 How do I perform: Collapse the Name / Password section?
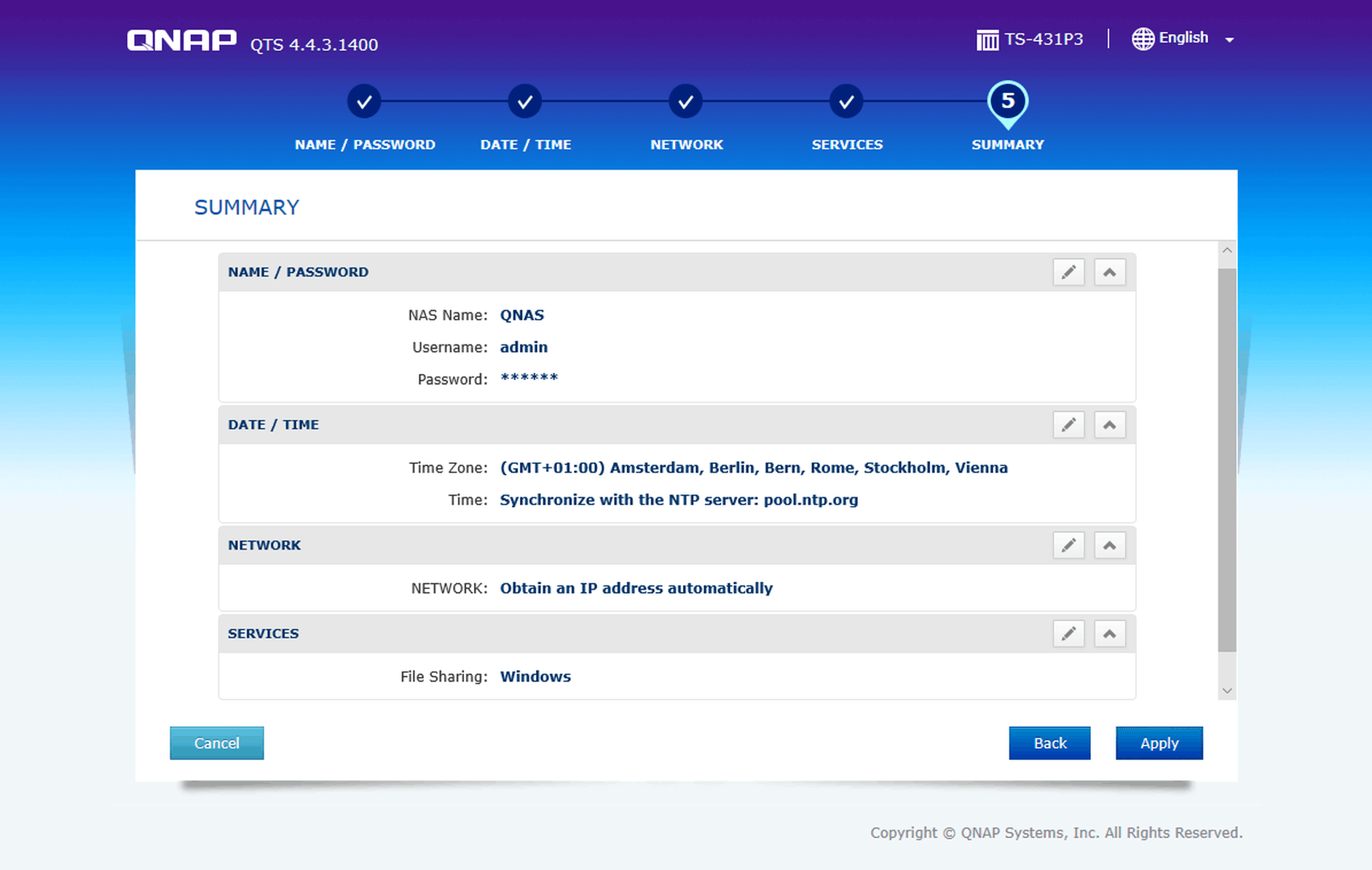click(1109, 272)
